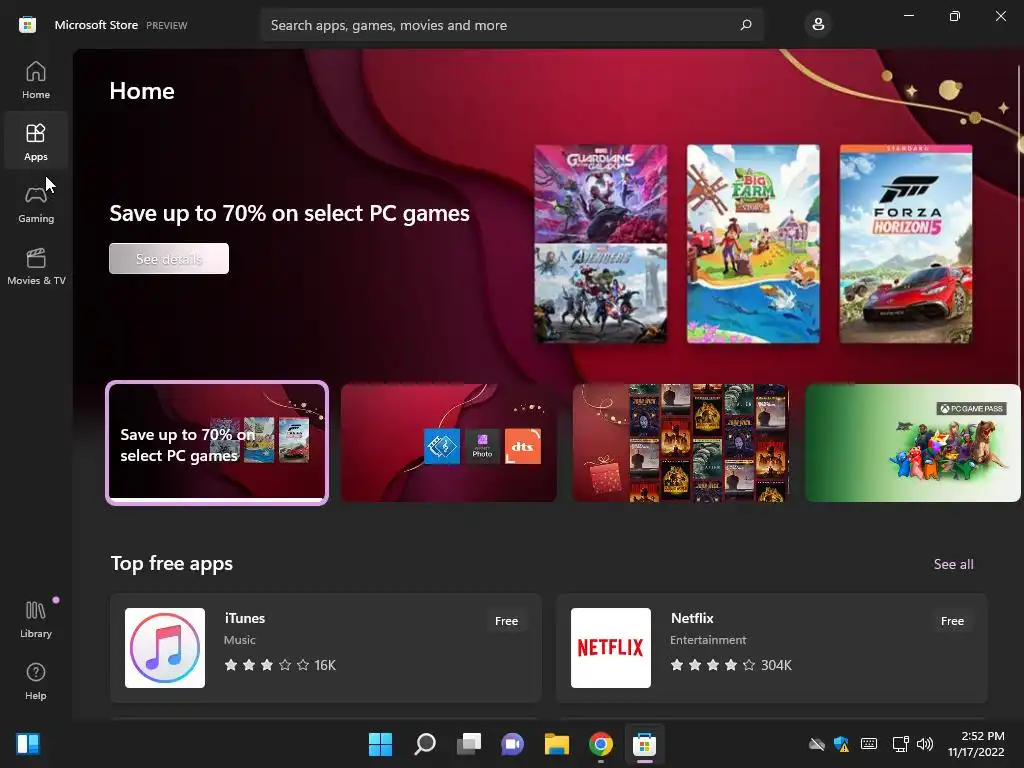Image resolution: width=1024 pixels, height=768 pixels.
Task: Click the See details button
Action: coord(168,259)
